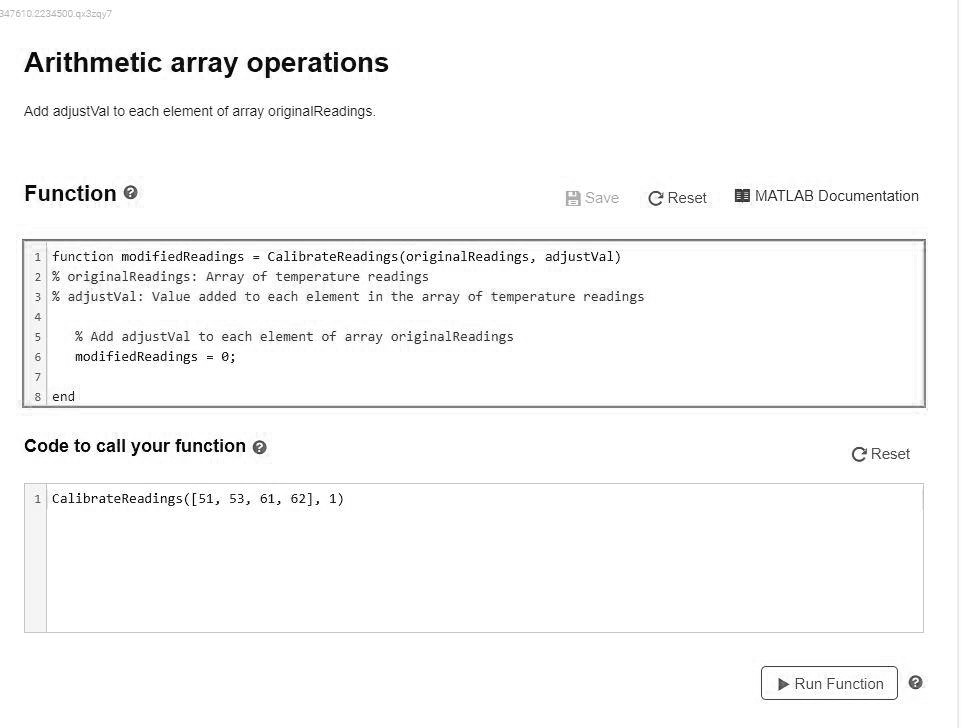
Task: Click the Add adjustVal comment on line 5
Action: pyautogui.click(x=294, y=337)
